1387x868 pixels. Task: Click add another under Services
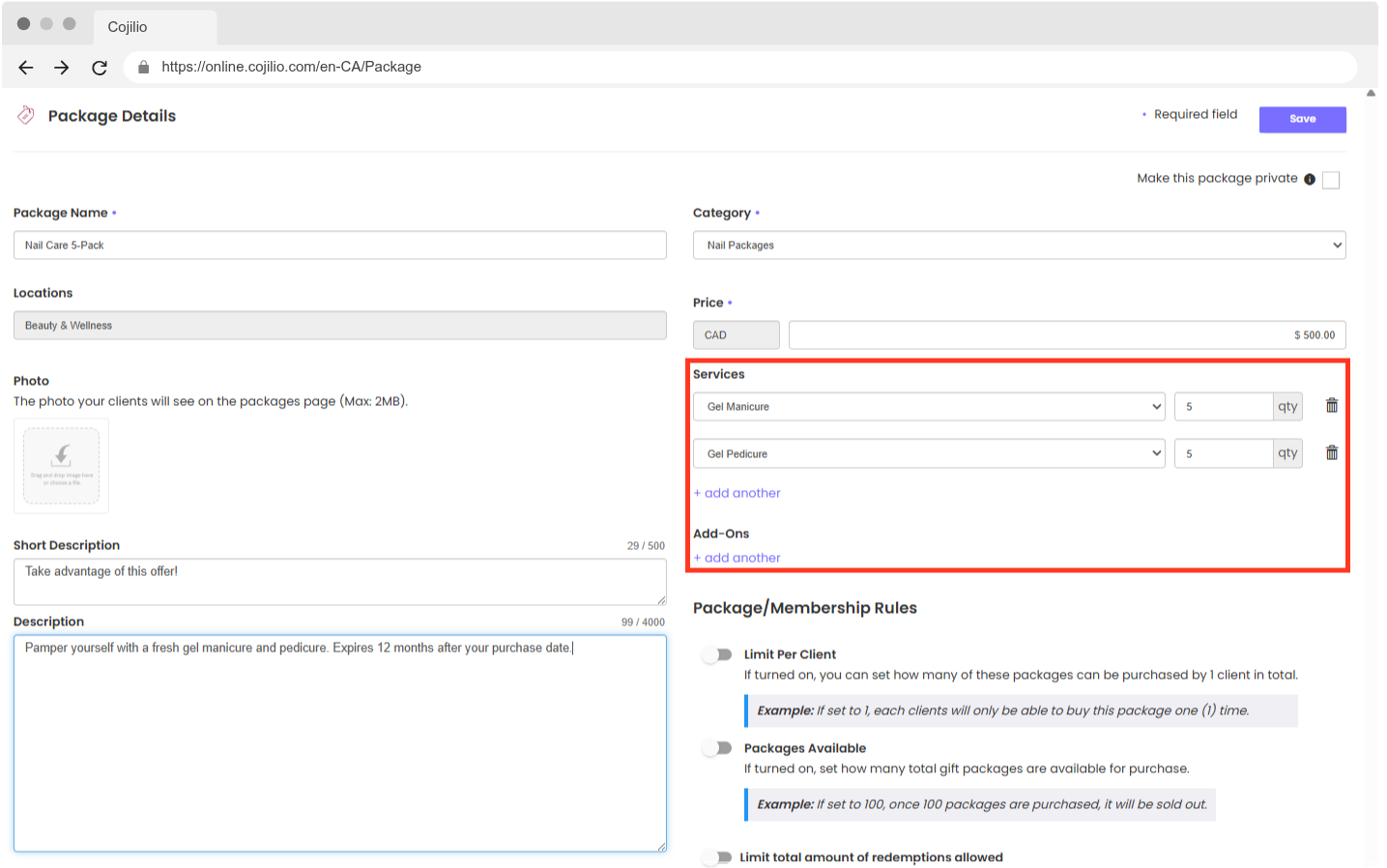(x=737, y=493)
